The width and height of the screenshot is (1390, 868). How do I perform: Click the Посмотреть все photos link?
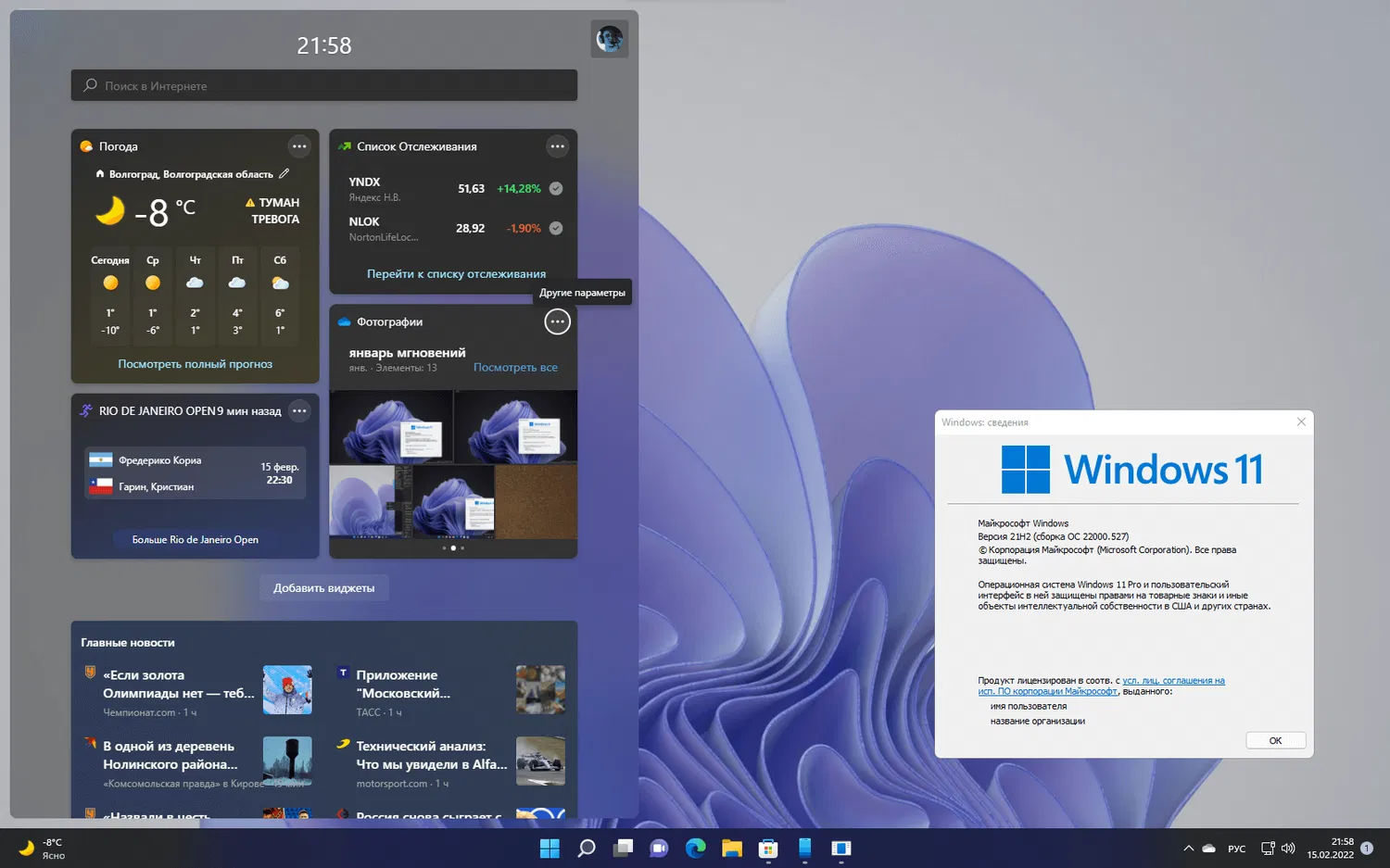click(x=515, y=368)
